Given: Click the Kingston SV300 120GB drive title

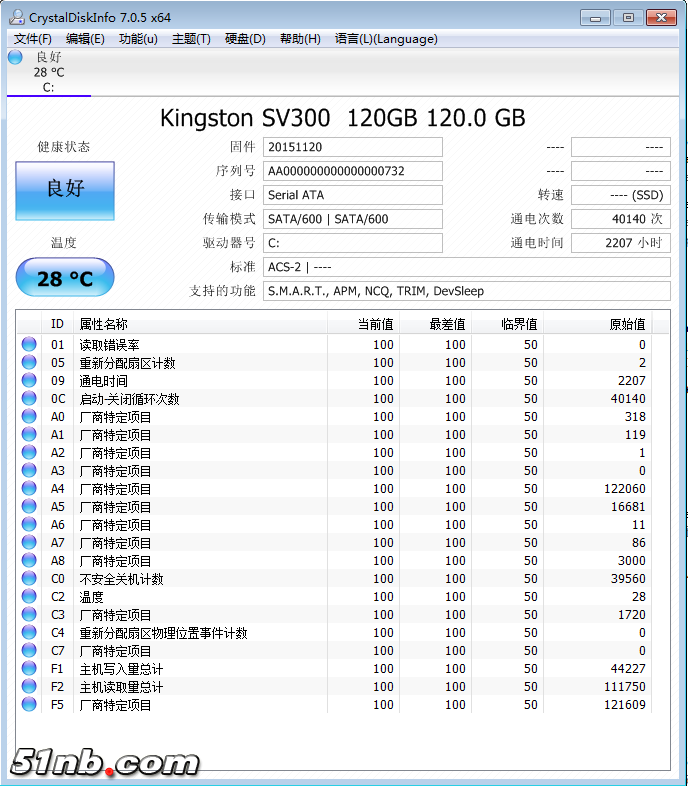Looking at the screenshot, I should tap(343, 118).
